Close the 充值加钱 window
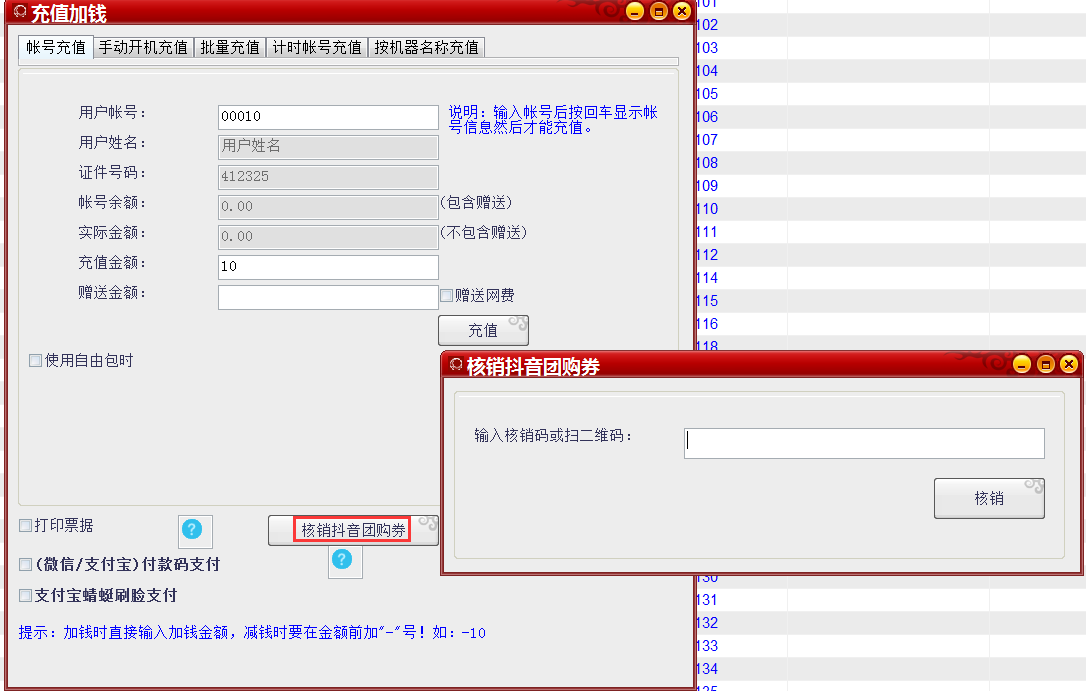 point(682,12)
